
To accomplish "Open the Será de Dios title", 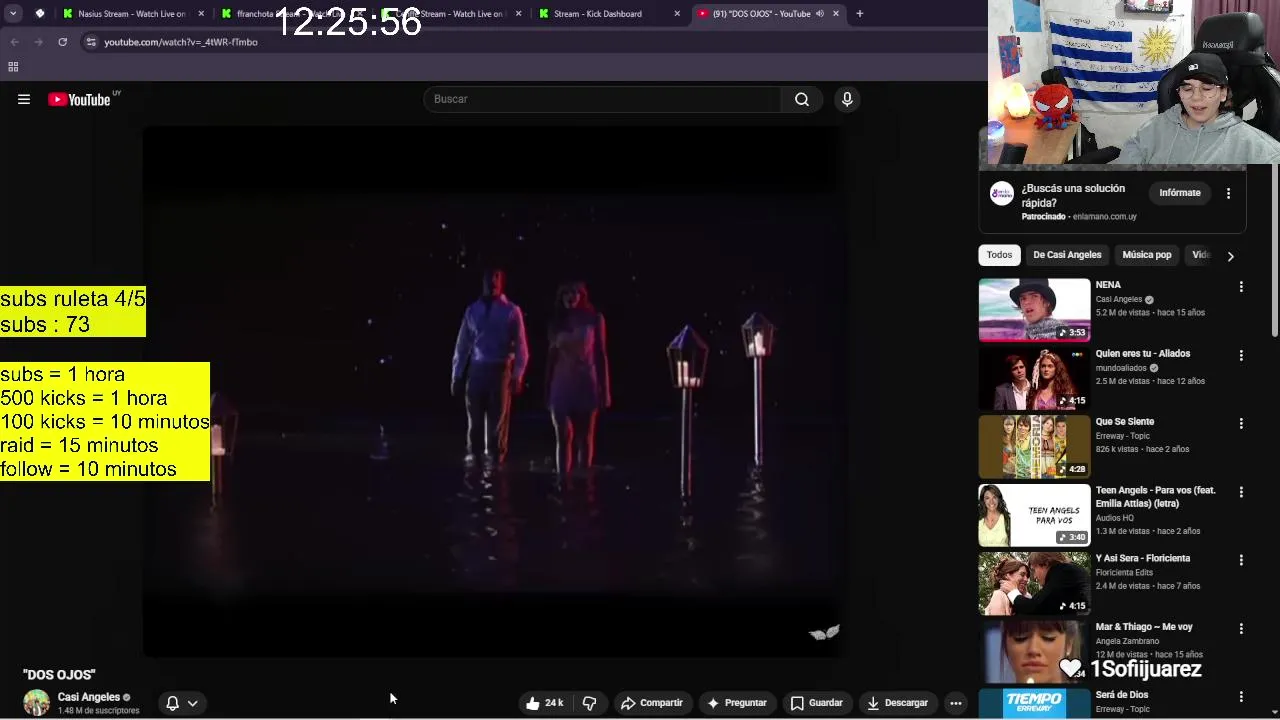I will (1122, 695).
